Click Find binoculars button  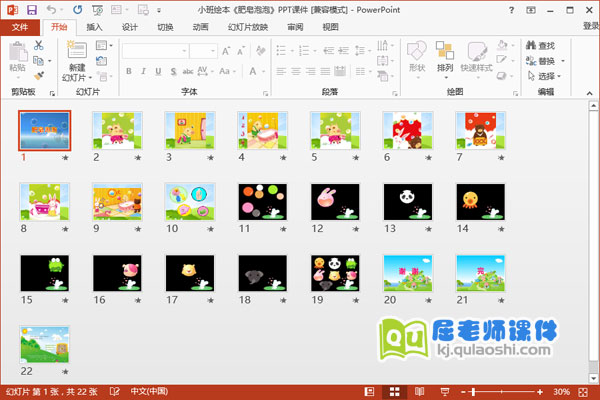540,46
